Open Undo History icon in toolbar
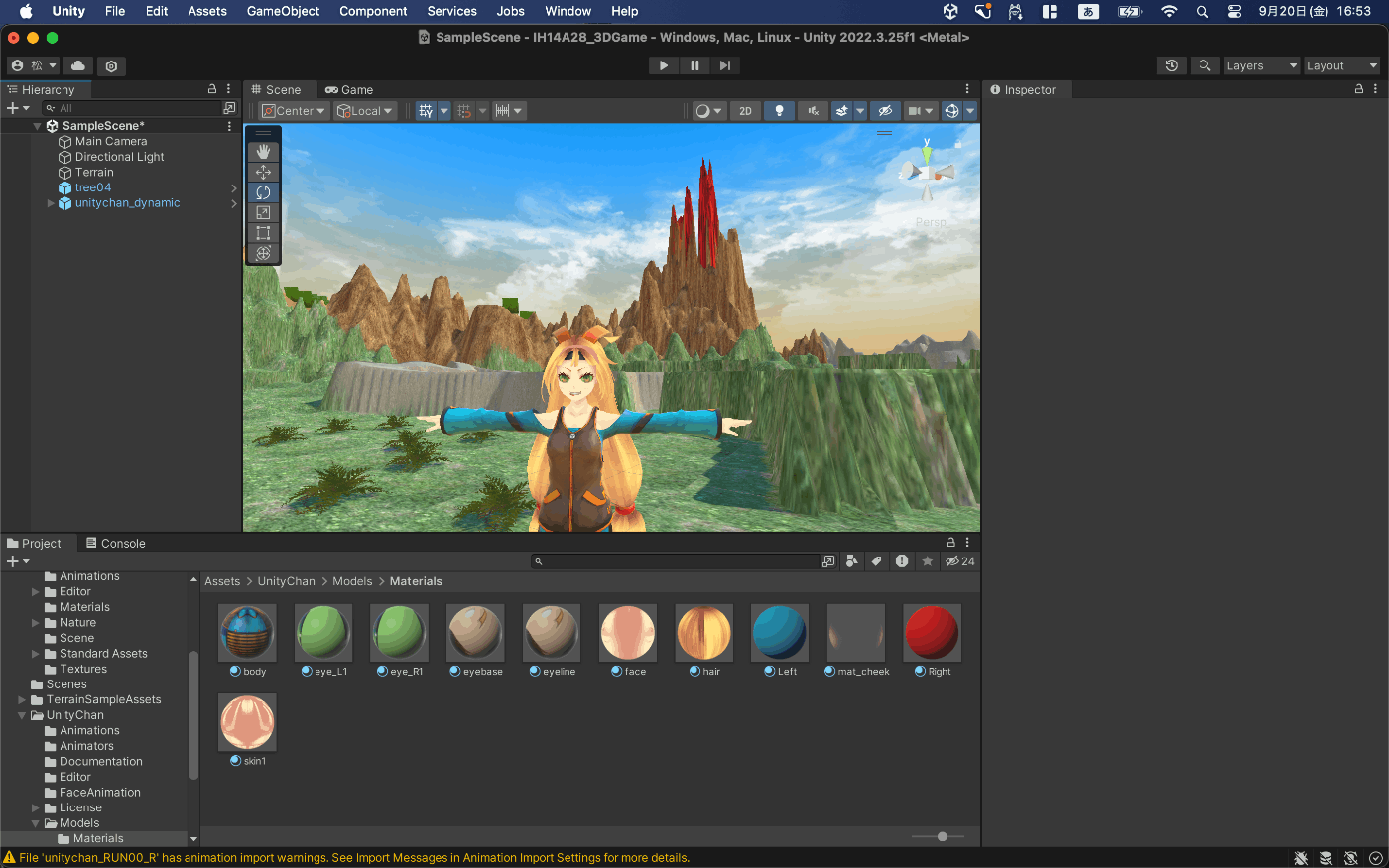This screenshot has width=1389, height=868. [x=1172, y=65]
